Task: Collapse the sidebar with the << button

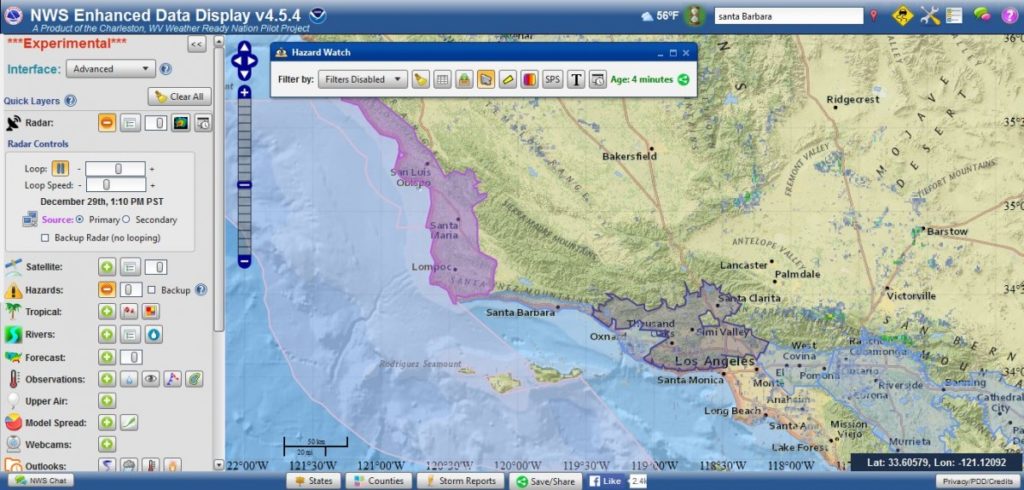Action: coord(197,44)
